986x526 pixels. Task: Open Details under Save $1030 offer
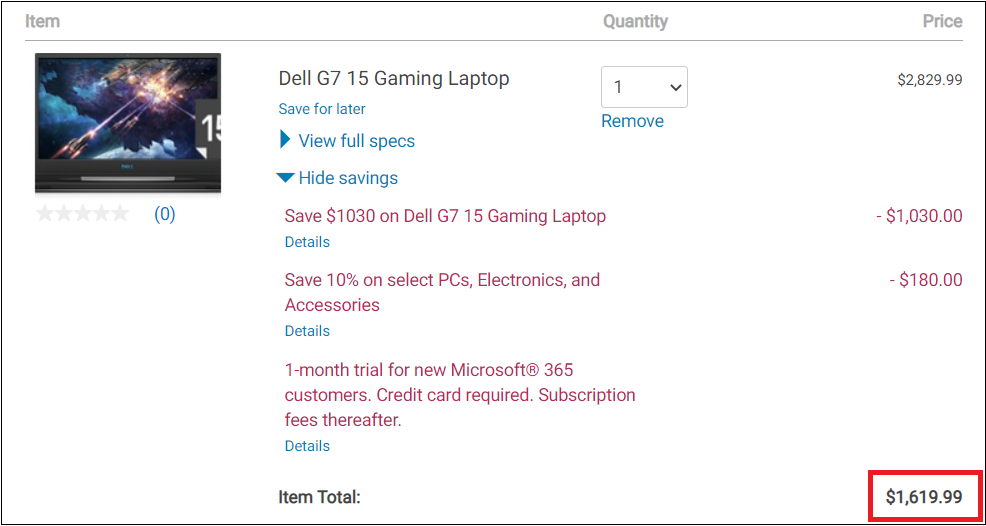(307, 242)
